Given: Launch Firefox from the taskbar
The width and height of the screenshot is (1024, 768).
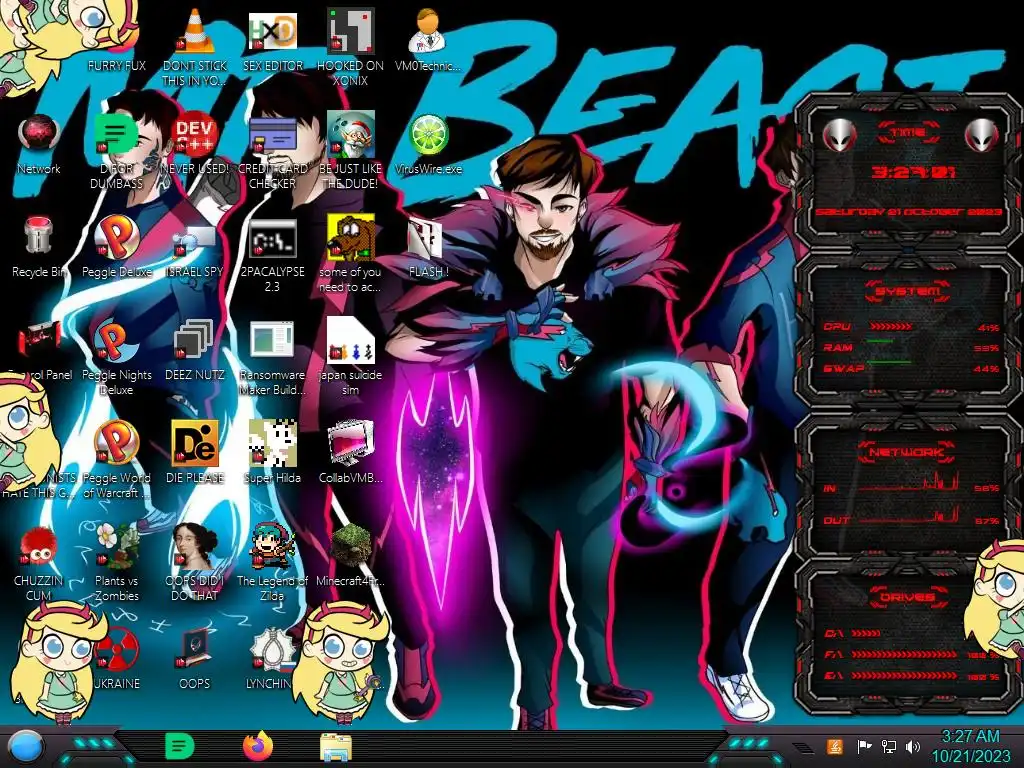Looking at the screenshot, I should [x=258, y=746].
